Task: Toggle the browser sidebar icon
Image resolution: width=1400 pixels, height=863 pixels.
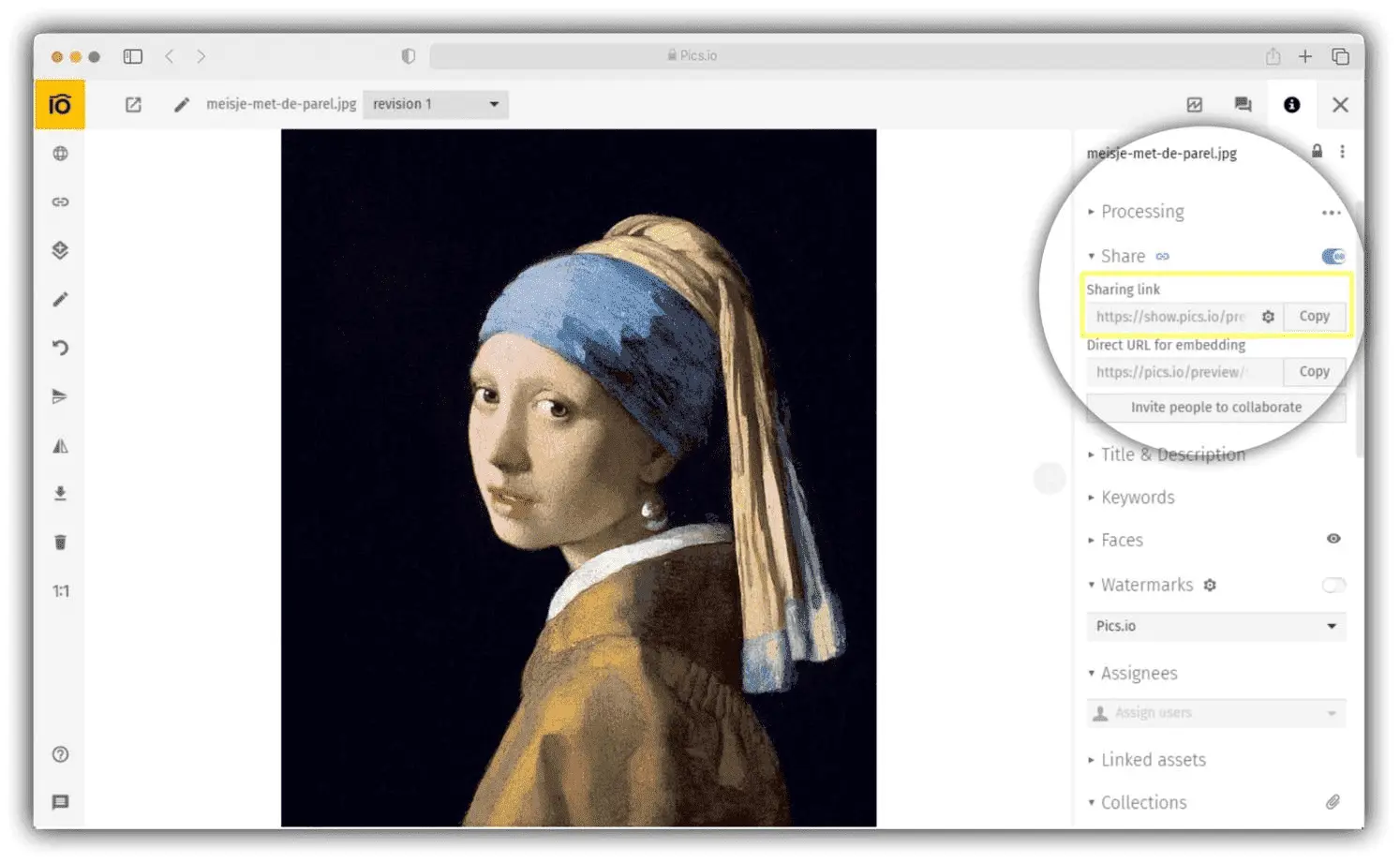Action: click(133, 56)
